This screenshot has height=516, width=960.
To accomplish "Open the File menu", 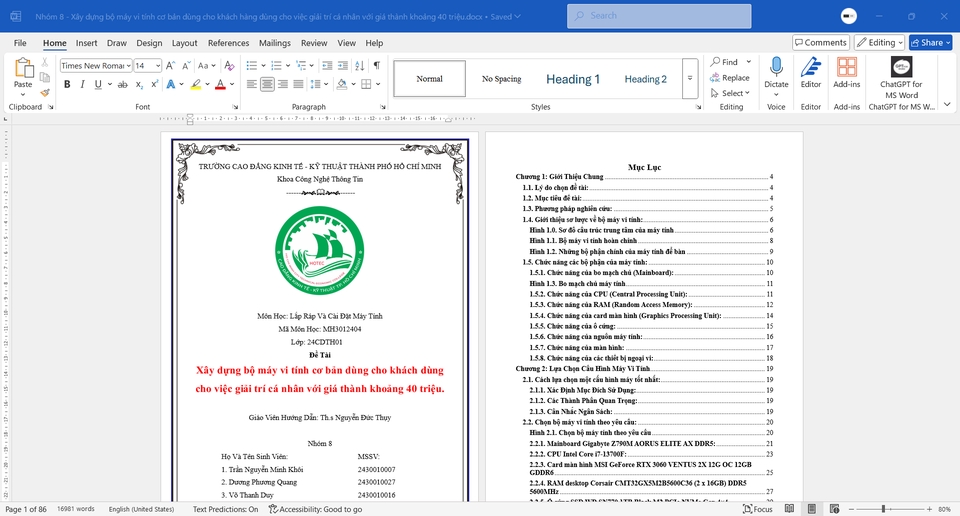I will click(20, 43).
